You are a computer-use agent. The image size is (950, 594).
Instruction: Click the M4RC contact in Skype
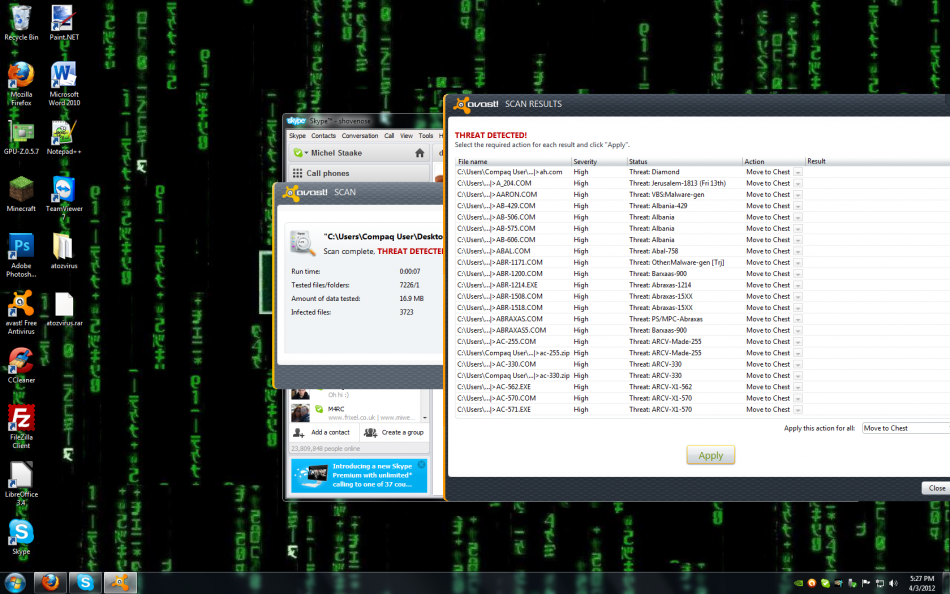point(354,413)
